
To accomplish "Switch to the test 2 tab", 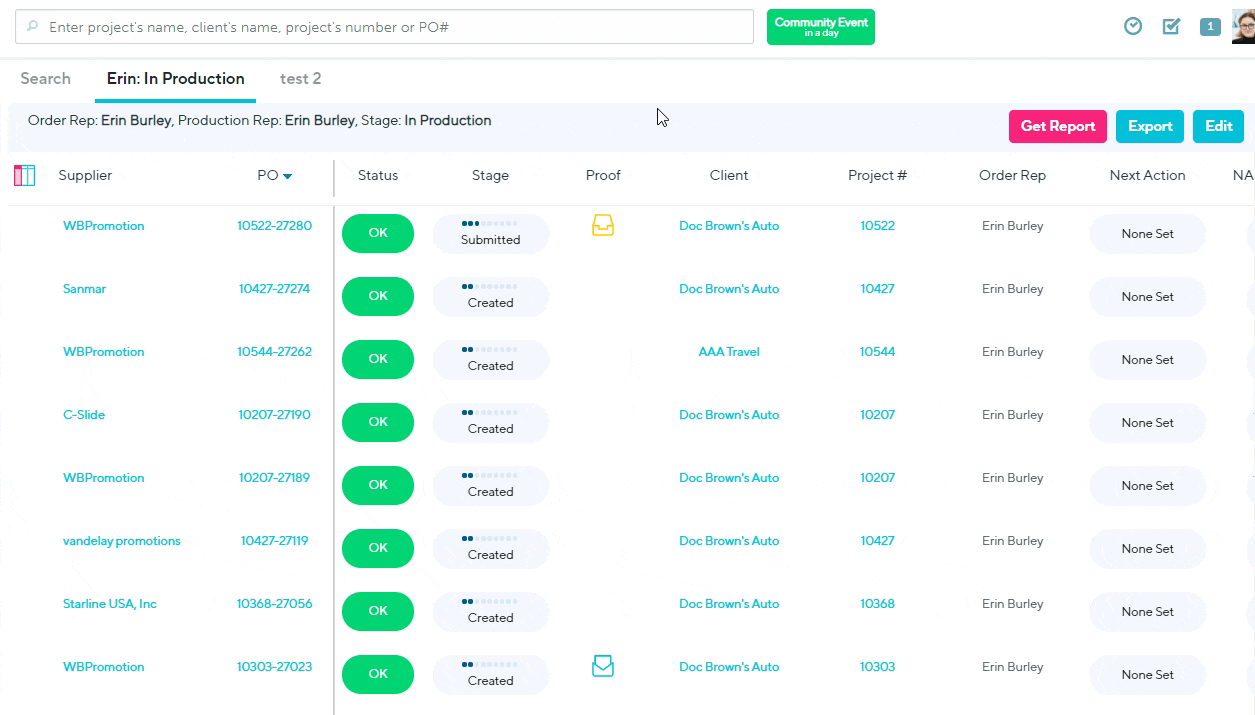I will [300, 79].
